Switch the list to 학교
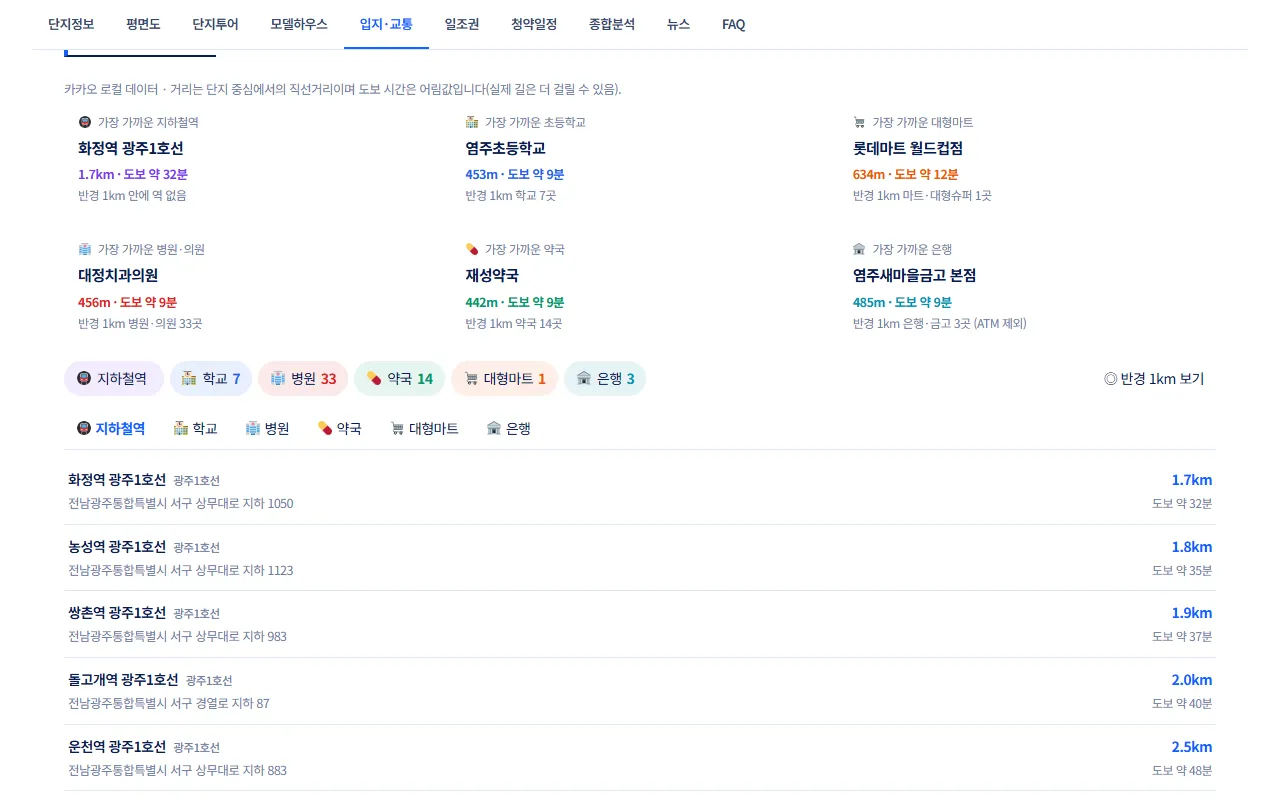The width and height of the screenshot is (1280, 800). 195,429
